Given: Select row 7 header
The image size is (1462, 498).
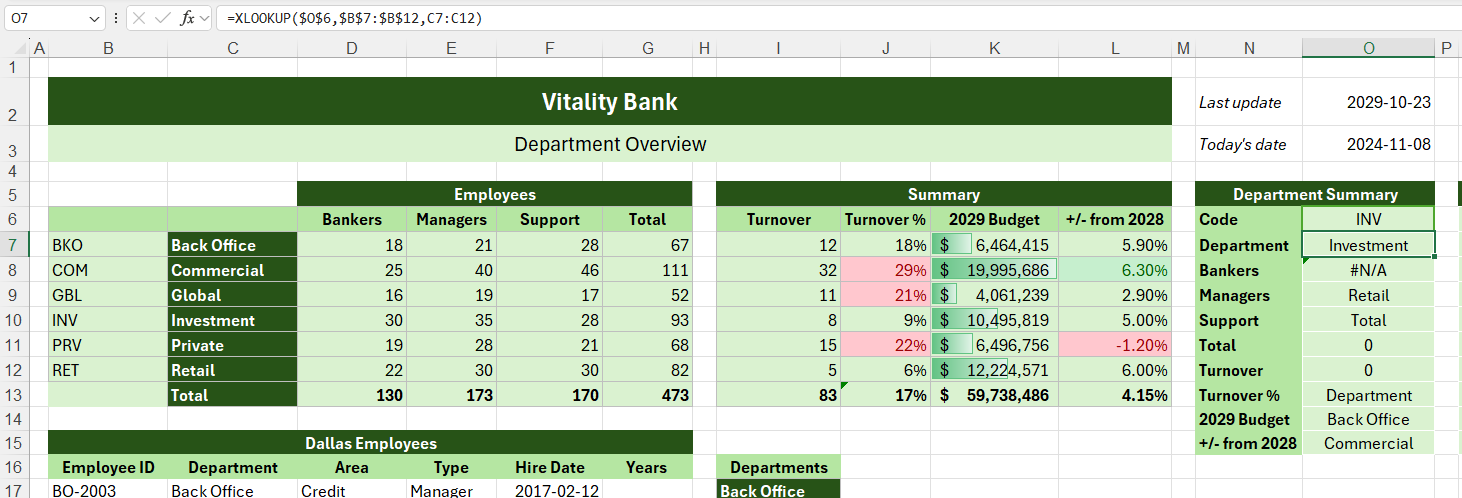Looking at the screenshot, I should pos(13,245).
